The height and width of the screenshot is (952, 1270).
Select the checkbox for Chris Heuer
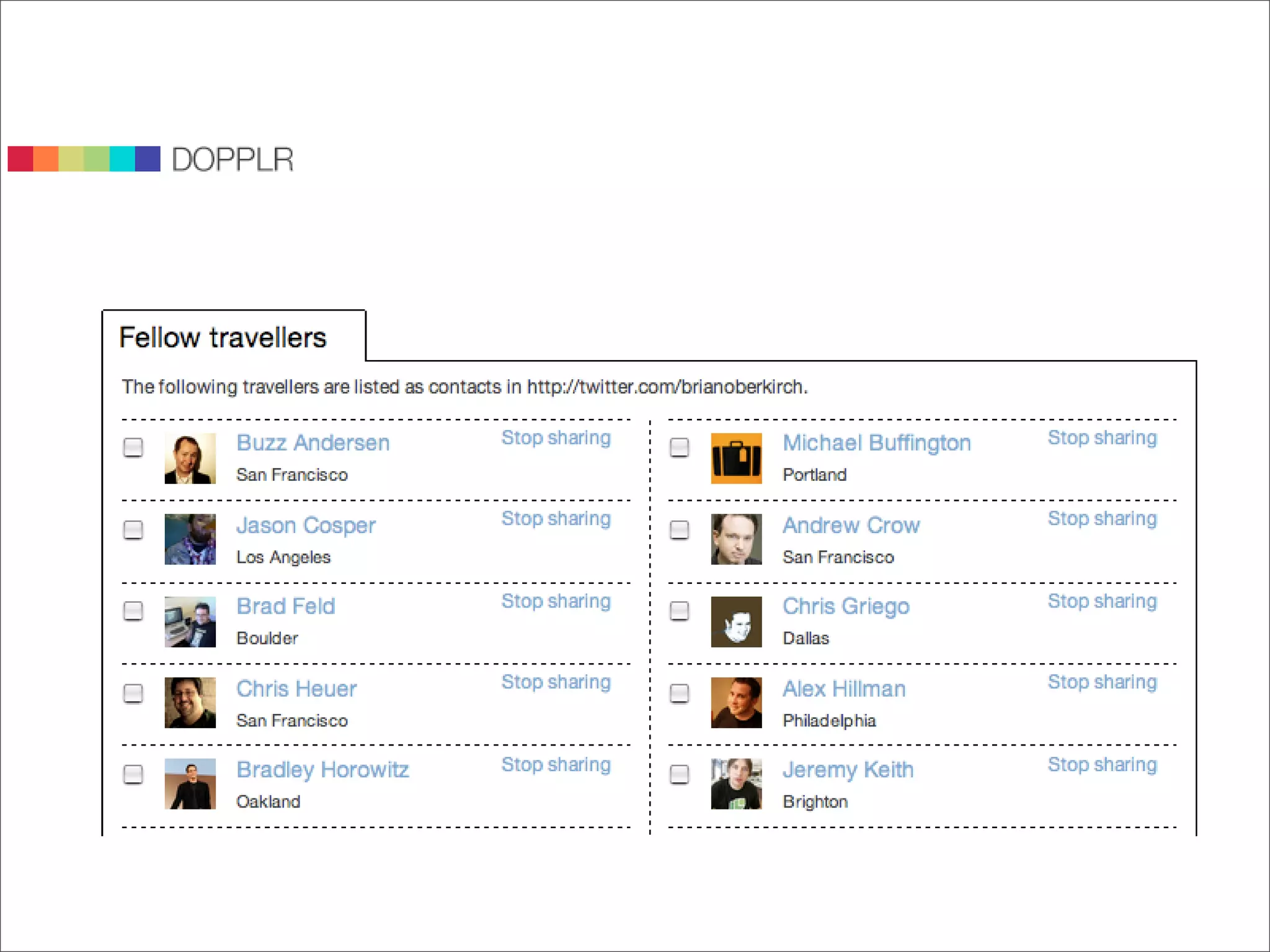tap(133, 692)
